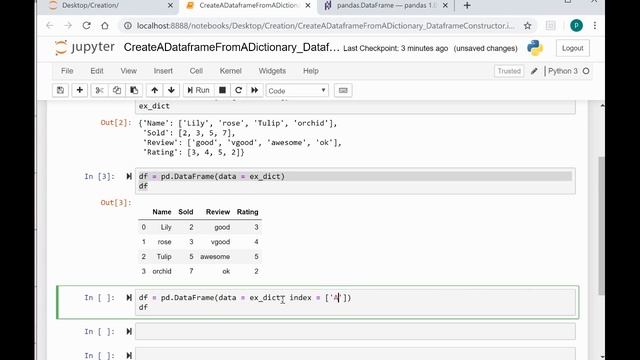This screenshot has height=360, width=640.
Task: Paste cells below icon
Action: pos(134,90)
